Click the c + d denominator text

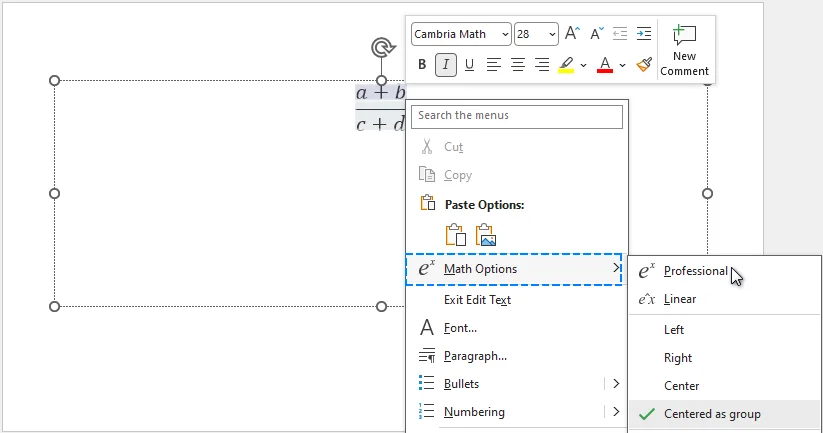381,124
